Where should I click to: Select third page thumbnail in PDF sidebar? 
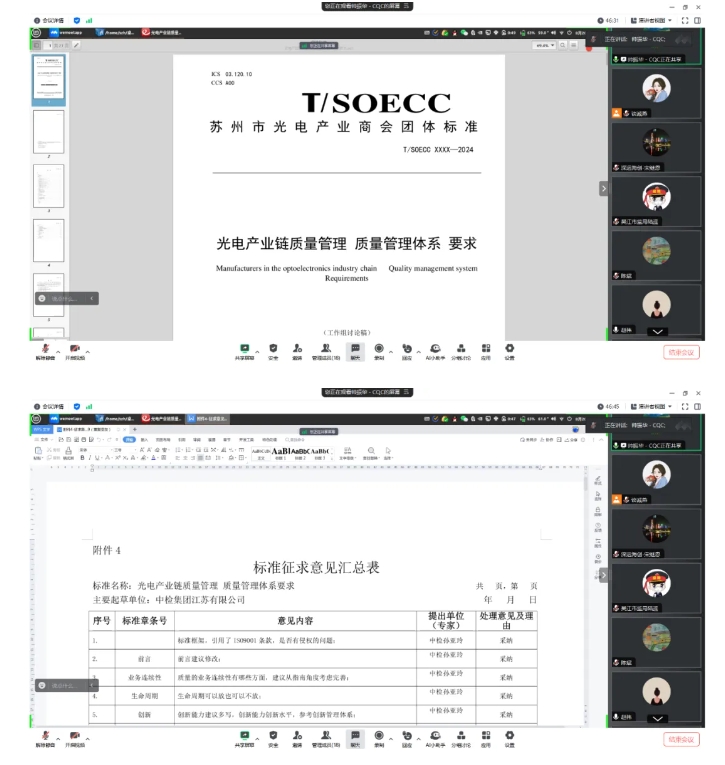click(x=48, y=186)
